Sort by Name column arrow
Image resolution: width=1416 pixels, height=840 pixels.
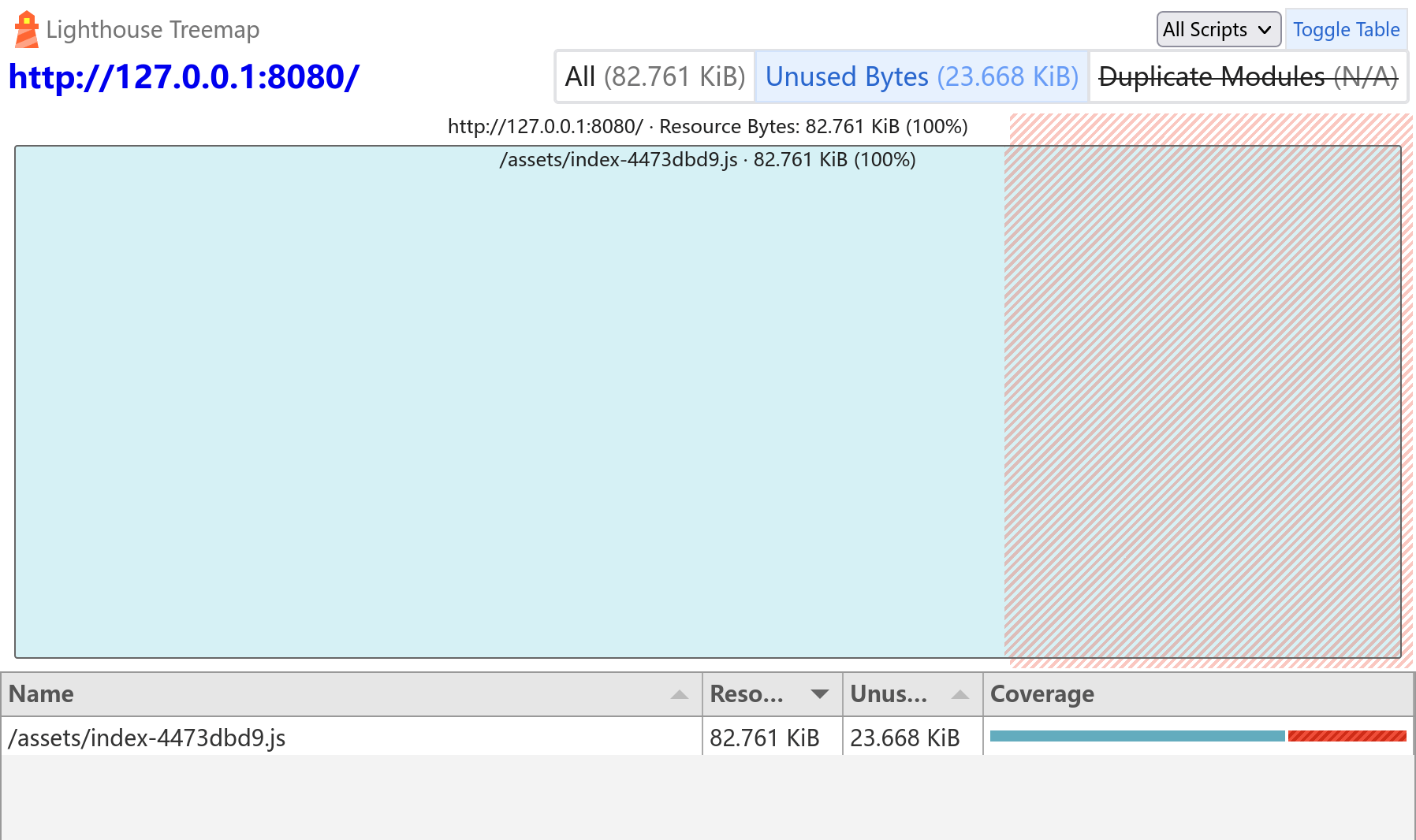pyautogui.click(x=679, y=694)
